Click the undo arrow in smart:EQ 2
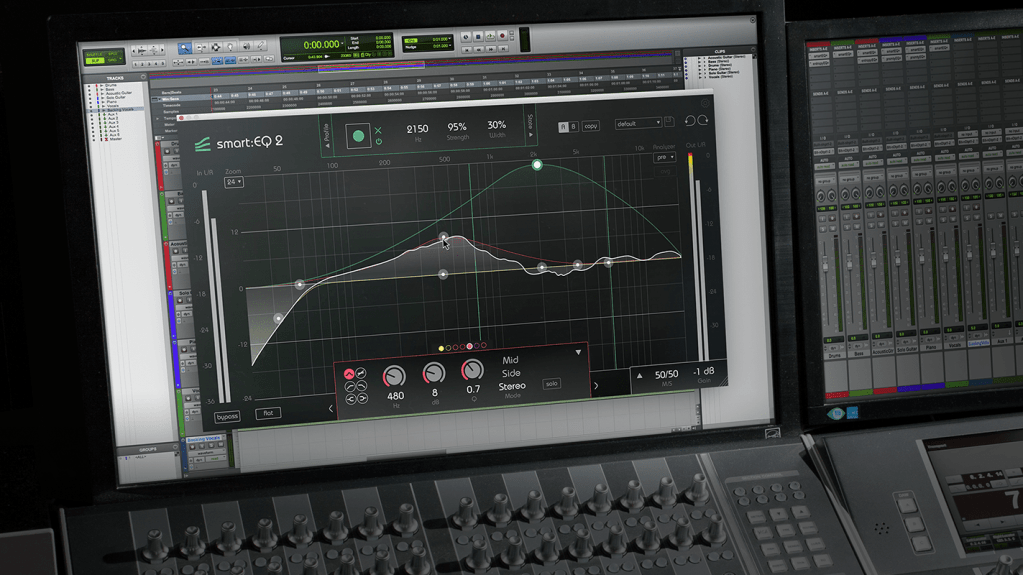The height and width of the screenshot is (575, 1023). point(689,121)
